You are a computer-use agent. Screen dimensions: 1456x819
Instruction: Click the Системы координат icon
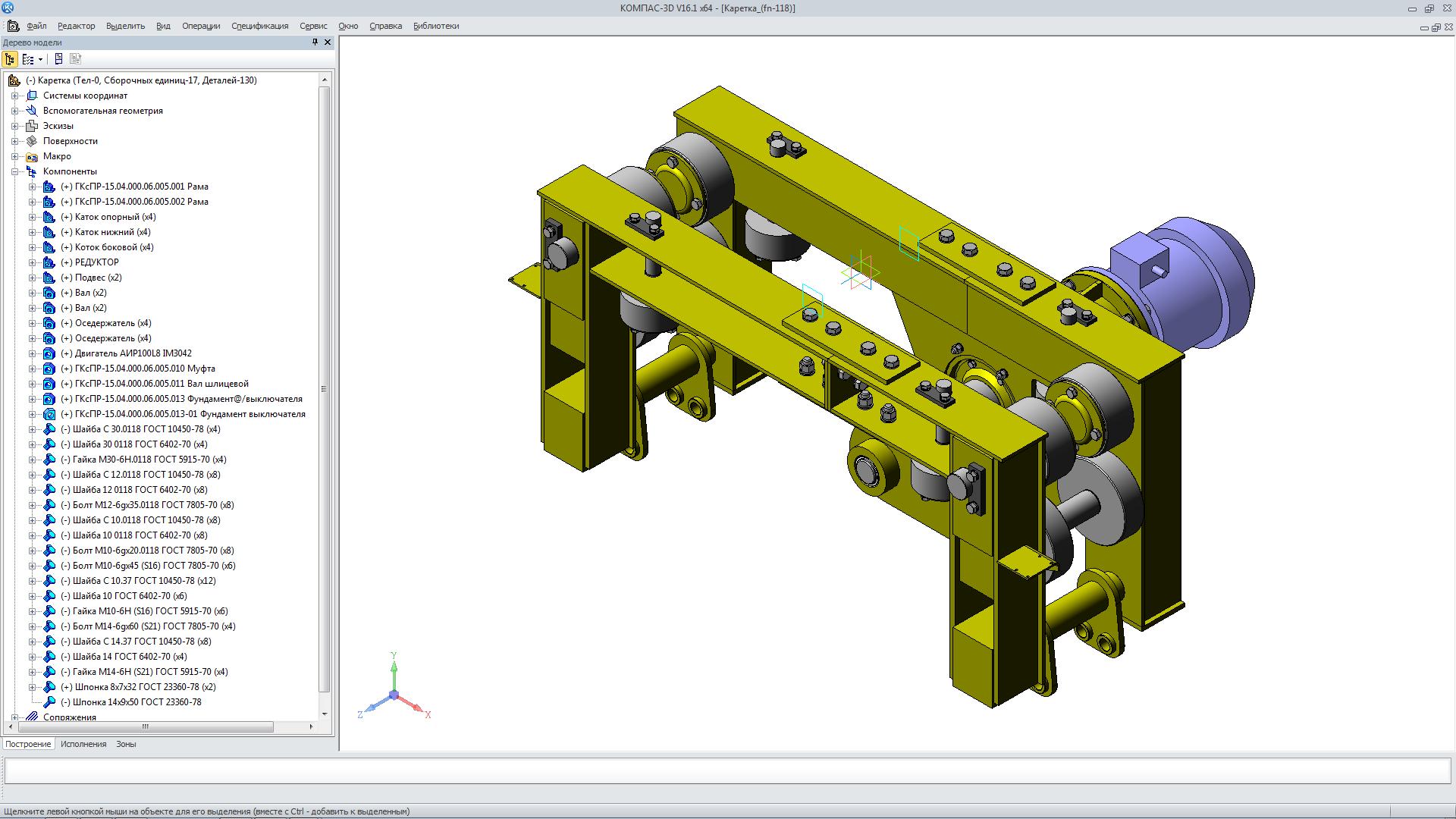coord(32,96)
